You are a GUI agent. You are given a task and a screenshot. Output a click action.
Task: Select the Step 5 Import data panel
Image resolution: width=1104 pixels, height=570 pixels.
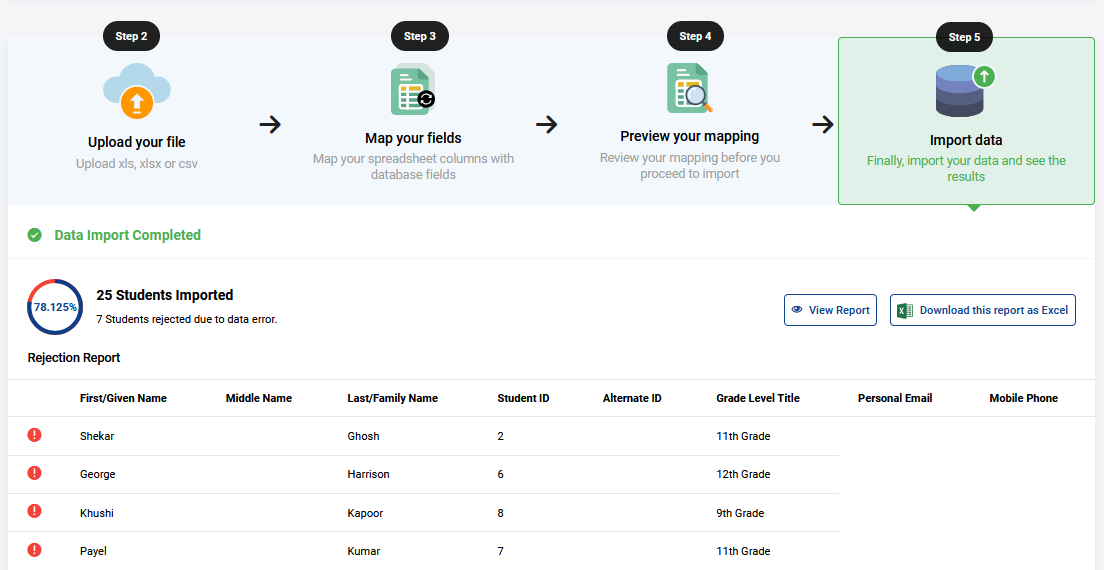[966, 120]
